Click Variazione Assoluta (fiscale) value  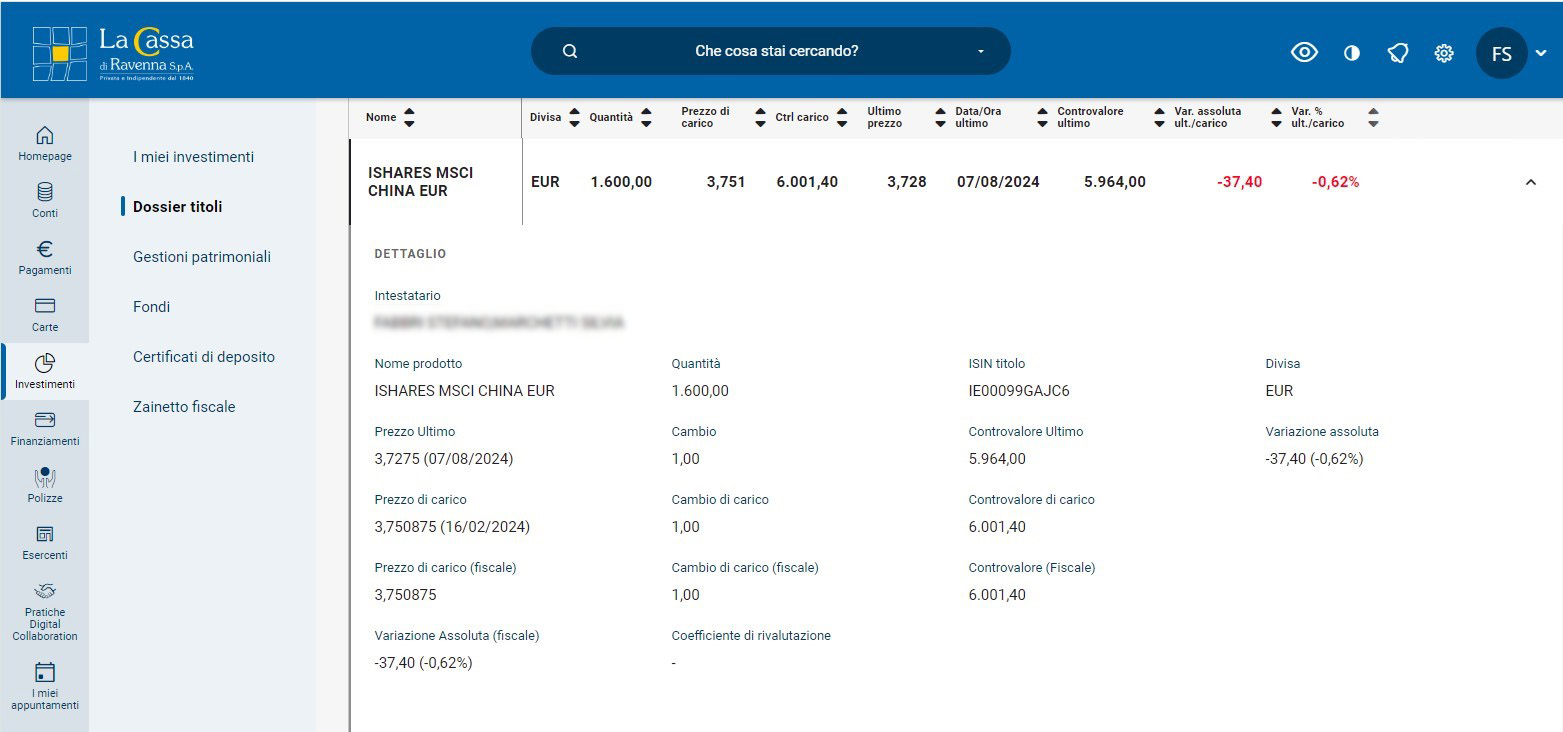coord(423,663)
